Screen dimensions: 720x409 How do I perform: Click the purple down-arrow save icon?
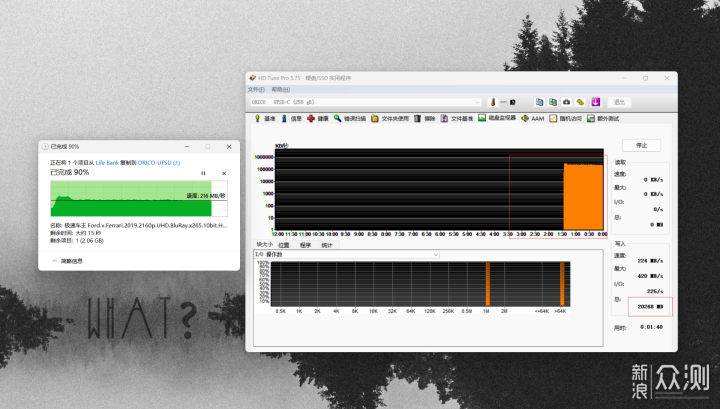(596, 102)
